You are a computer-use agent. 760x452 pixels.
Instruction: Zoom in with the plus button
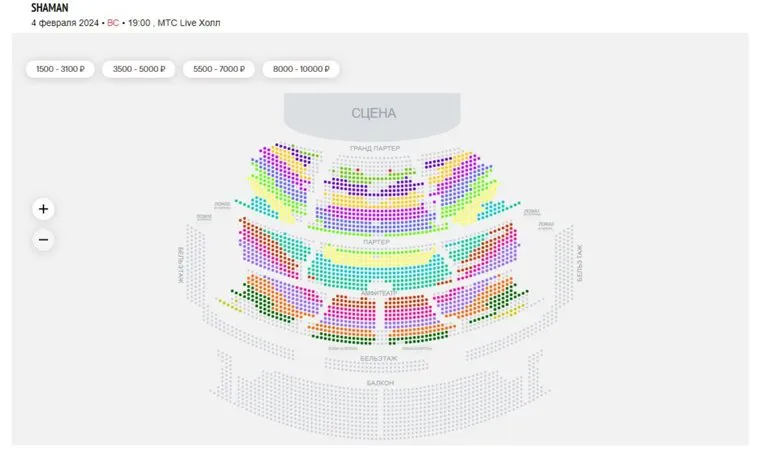43,209
